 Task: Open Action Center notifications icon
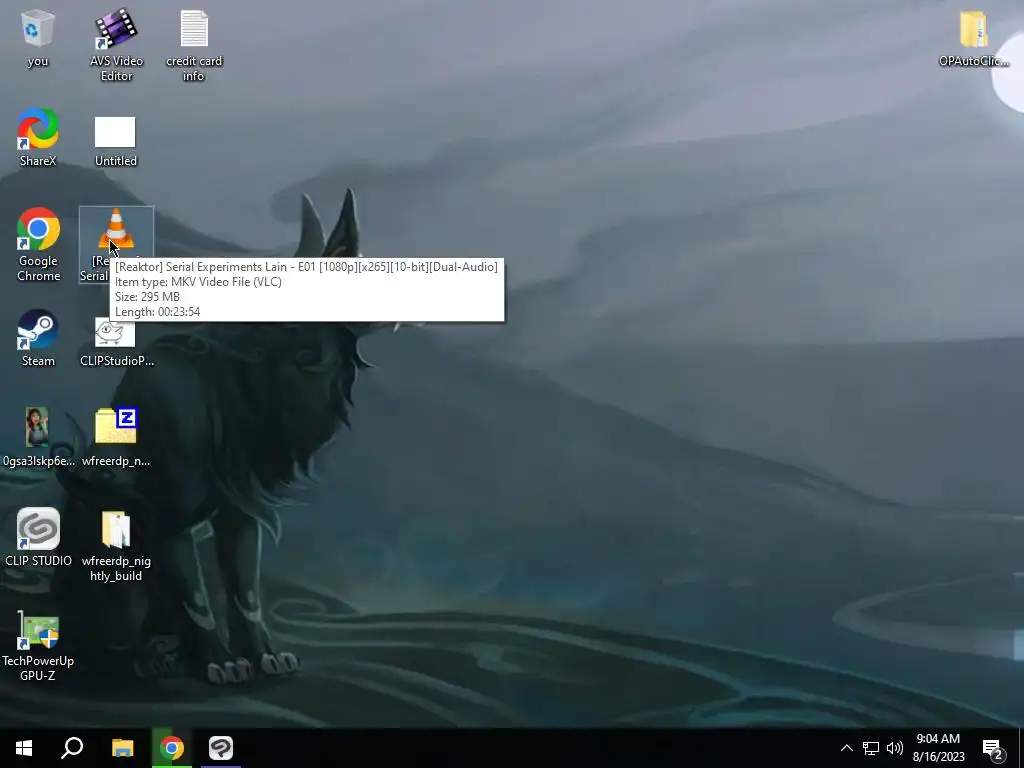point(993,748)
